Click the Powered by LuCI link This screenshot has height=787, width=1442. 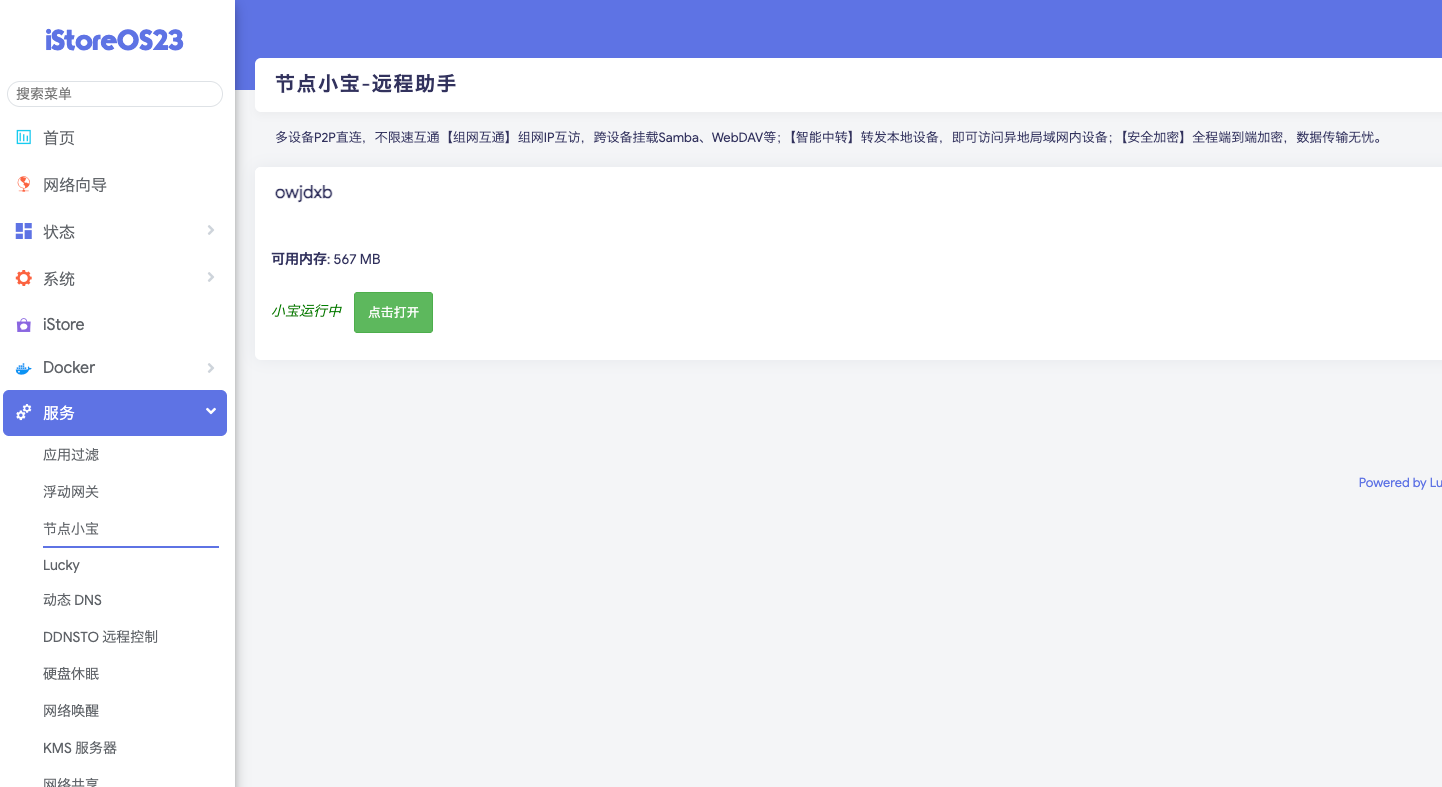pyautogui.click(x=1399, y=482)
